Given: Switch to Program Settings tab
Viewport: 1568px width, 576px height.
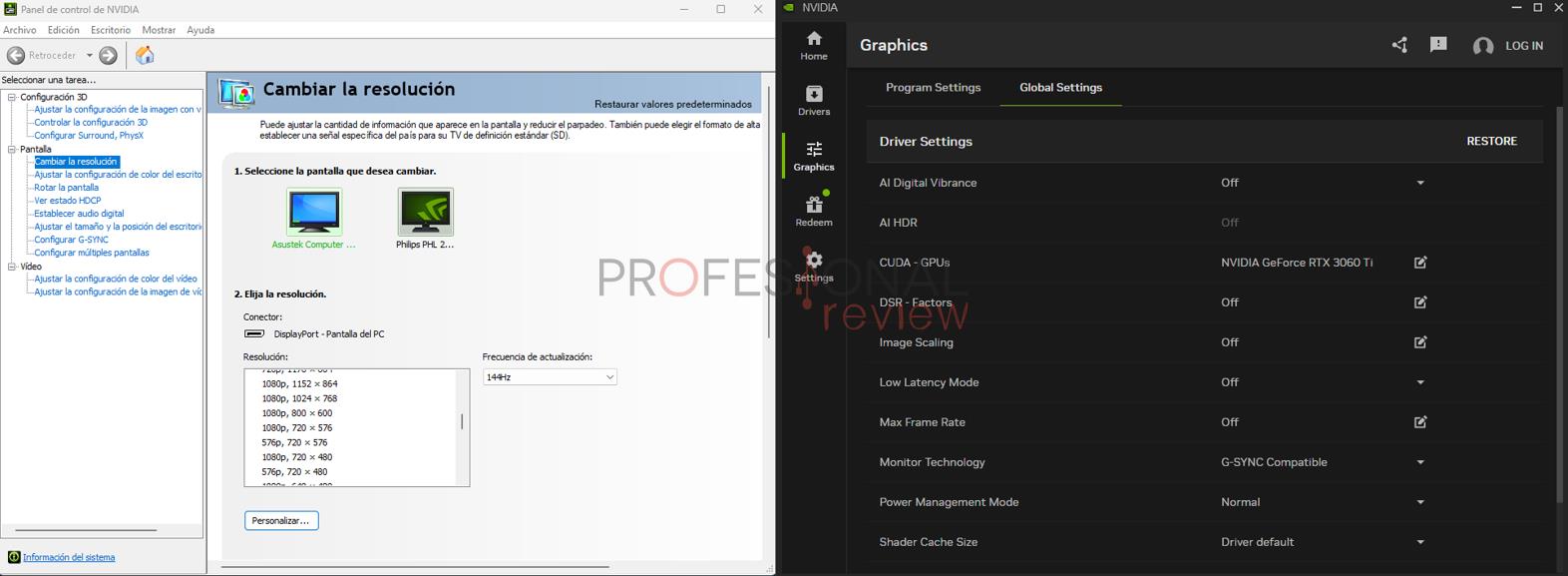Looking at the screenshot, I should 933,88.
